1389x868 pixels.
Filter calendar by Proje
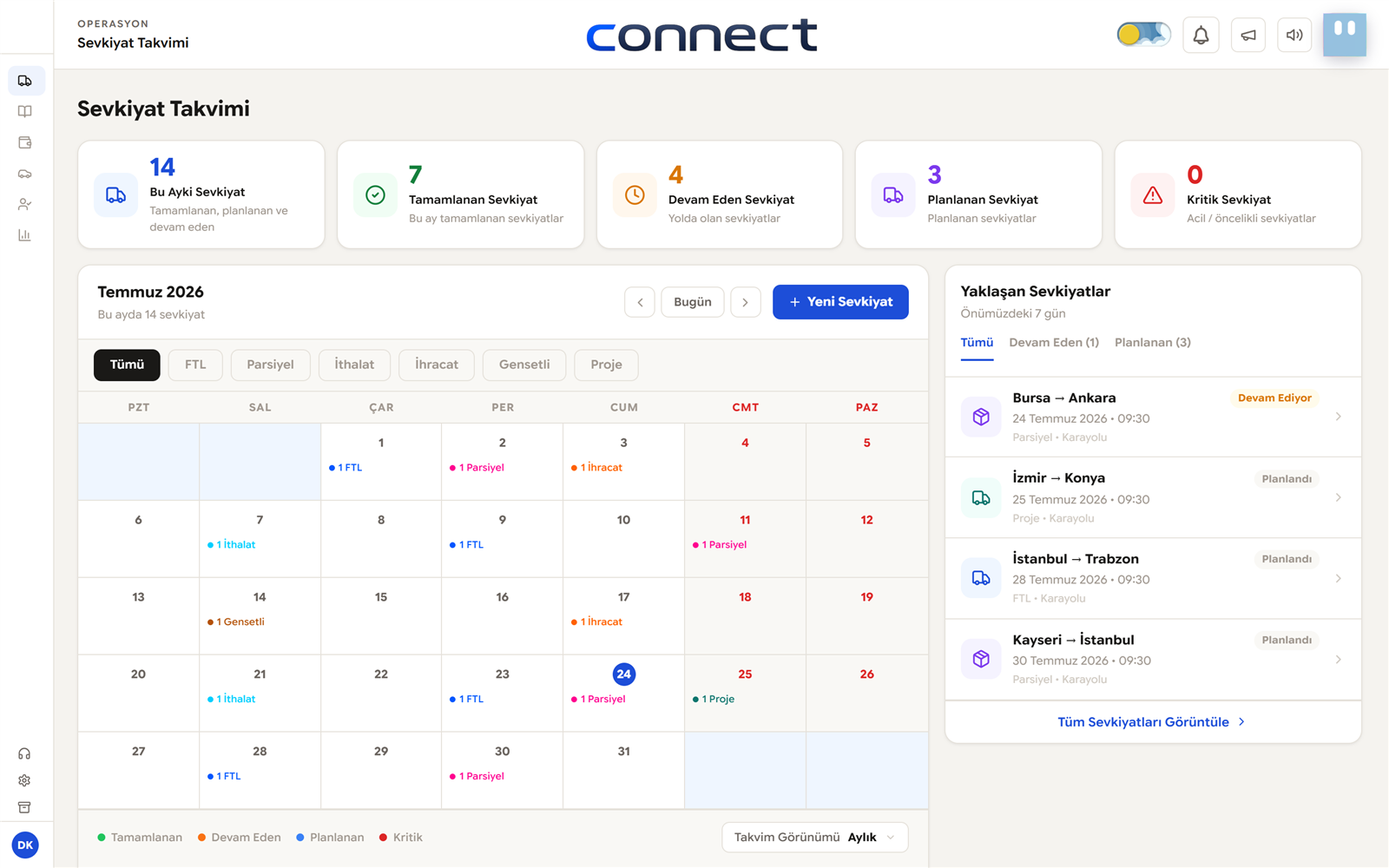click(606, 365)
